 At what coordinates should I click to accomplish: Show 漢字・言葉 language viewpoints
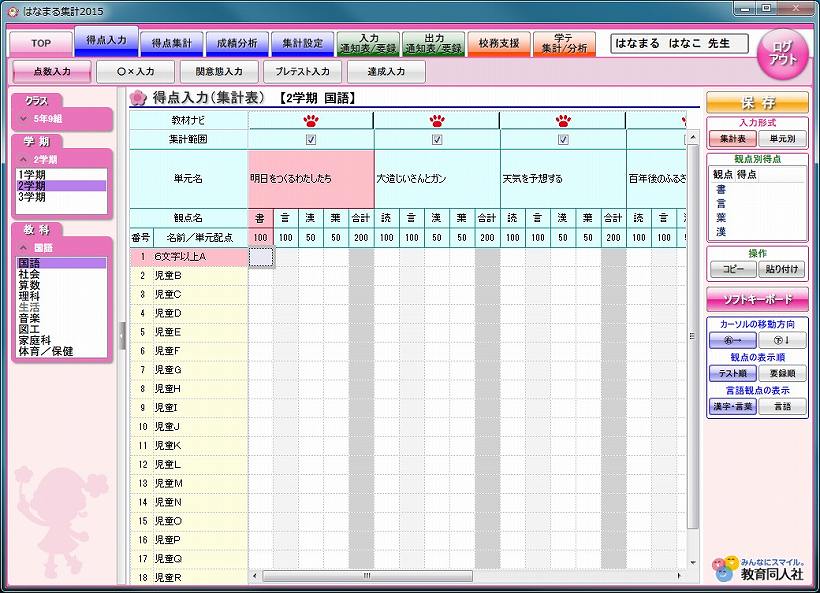pyautogui.click(x=732, y=406)
